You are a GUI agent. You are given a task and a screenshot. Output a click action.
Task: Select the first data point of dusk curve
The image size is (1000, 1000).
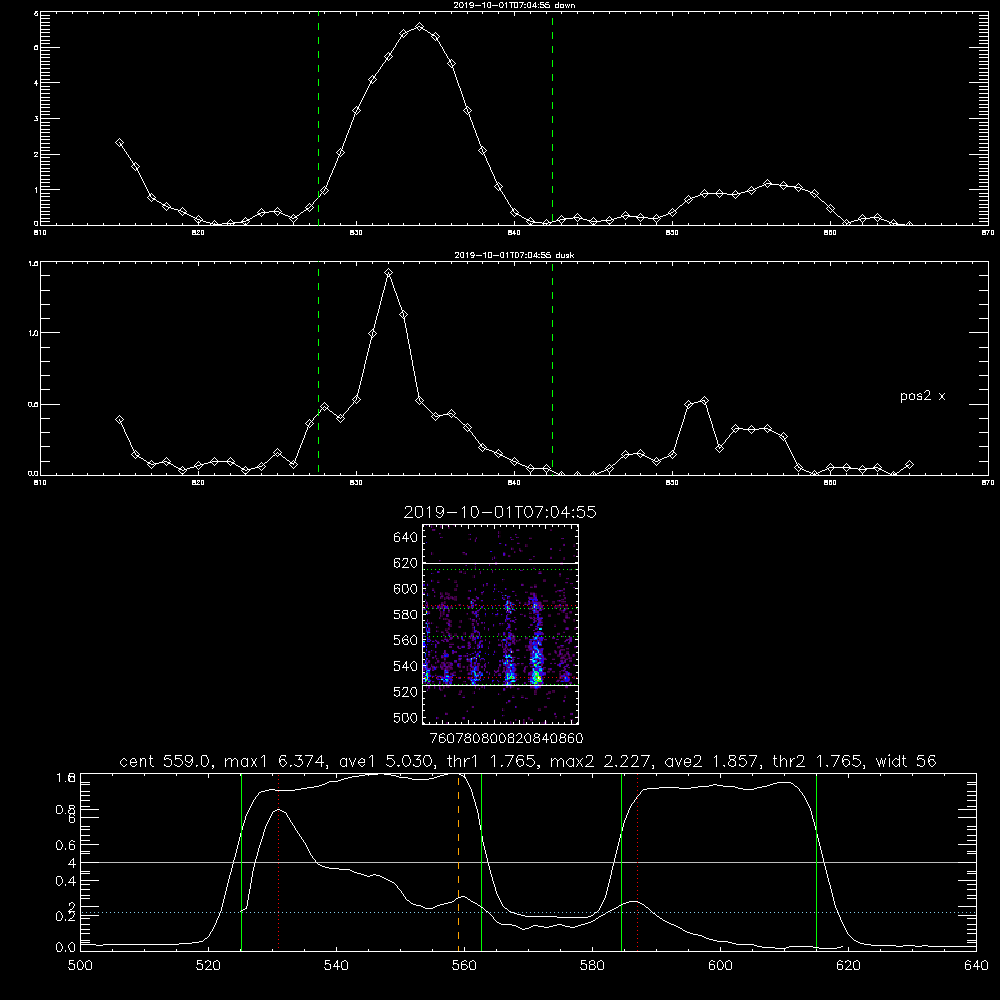click(119, 420)
